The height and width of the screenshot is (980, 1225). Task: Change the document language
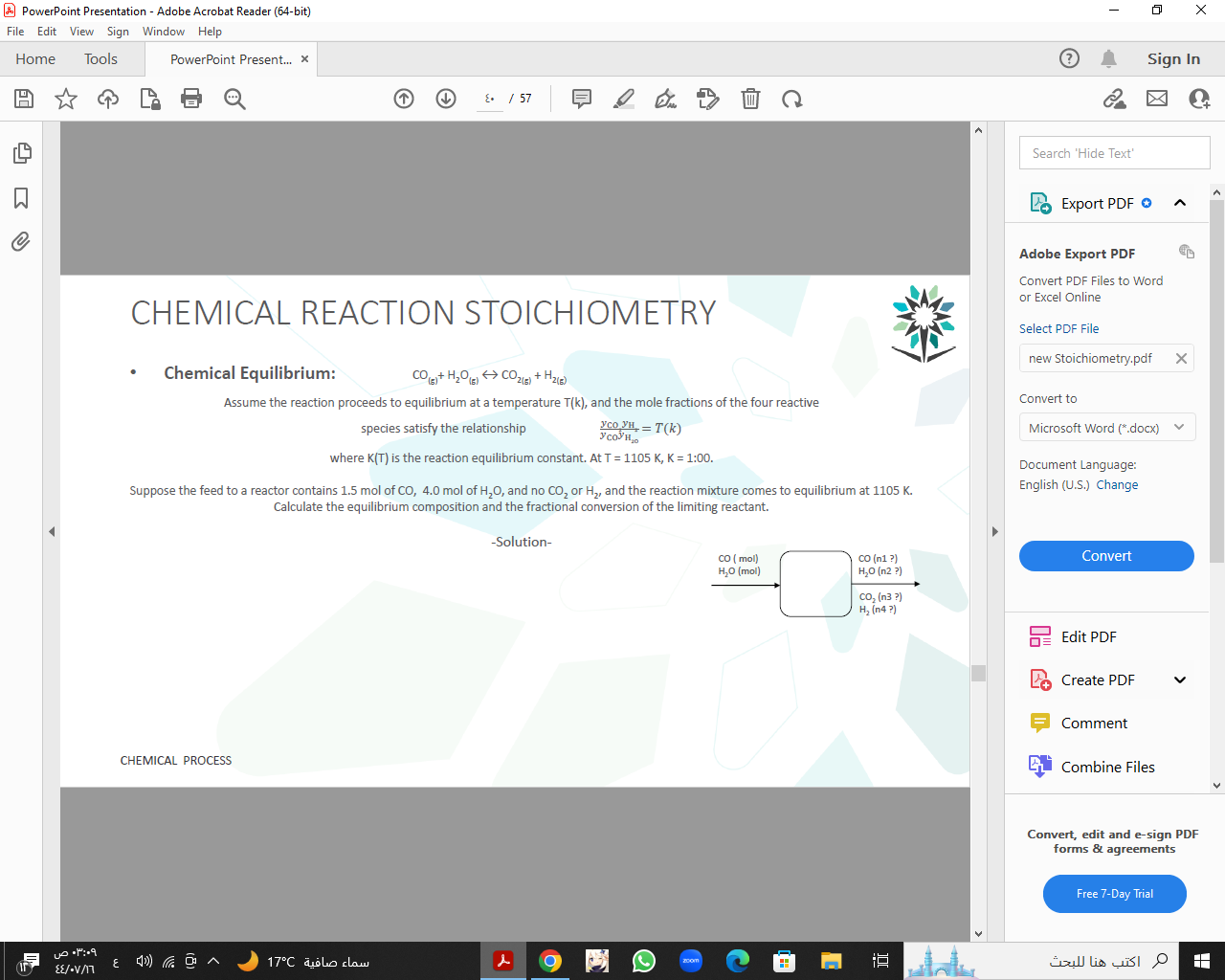pos(1119,484)
